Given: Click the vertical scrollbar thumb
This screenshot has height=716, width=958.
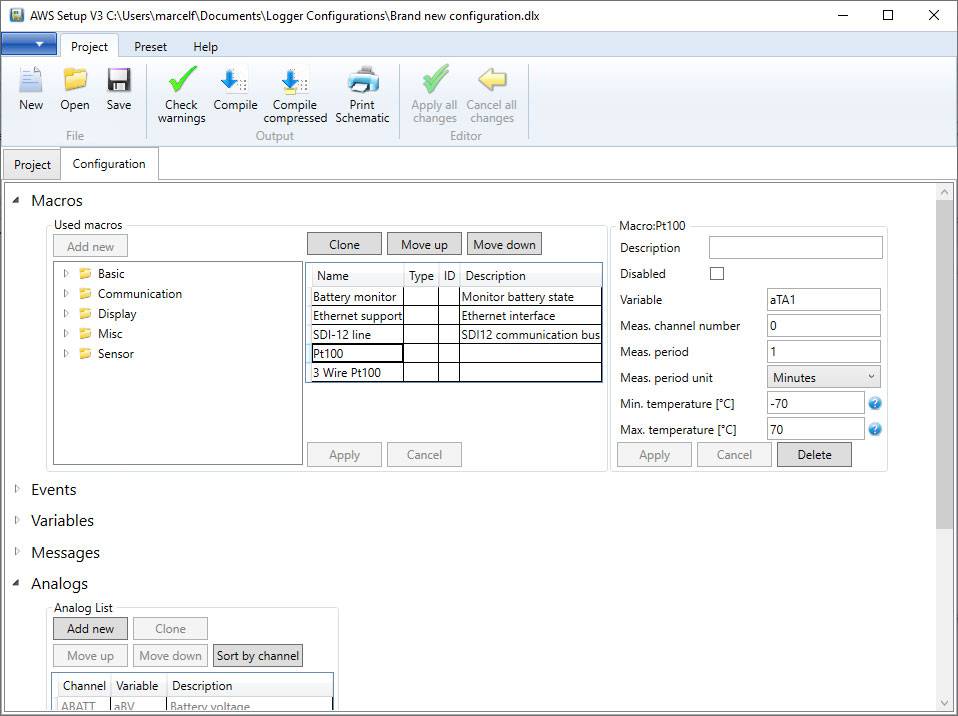Looking at the screenshot, I should click(x=945, y=364).
